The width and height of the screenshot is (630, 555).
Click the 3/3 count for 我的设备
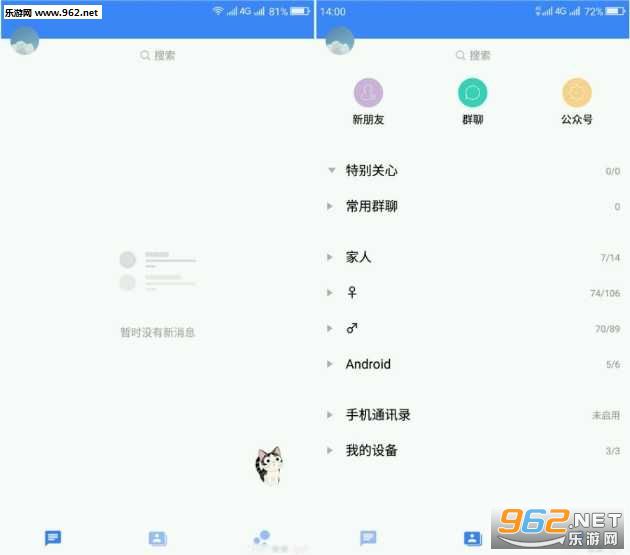pyautogui.click(x=613, y=451)
